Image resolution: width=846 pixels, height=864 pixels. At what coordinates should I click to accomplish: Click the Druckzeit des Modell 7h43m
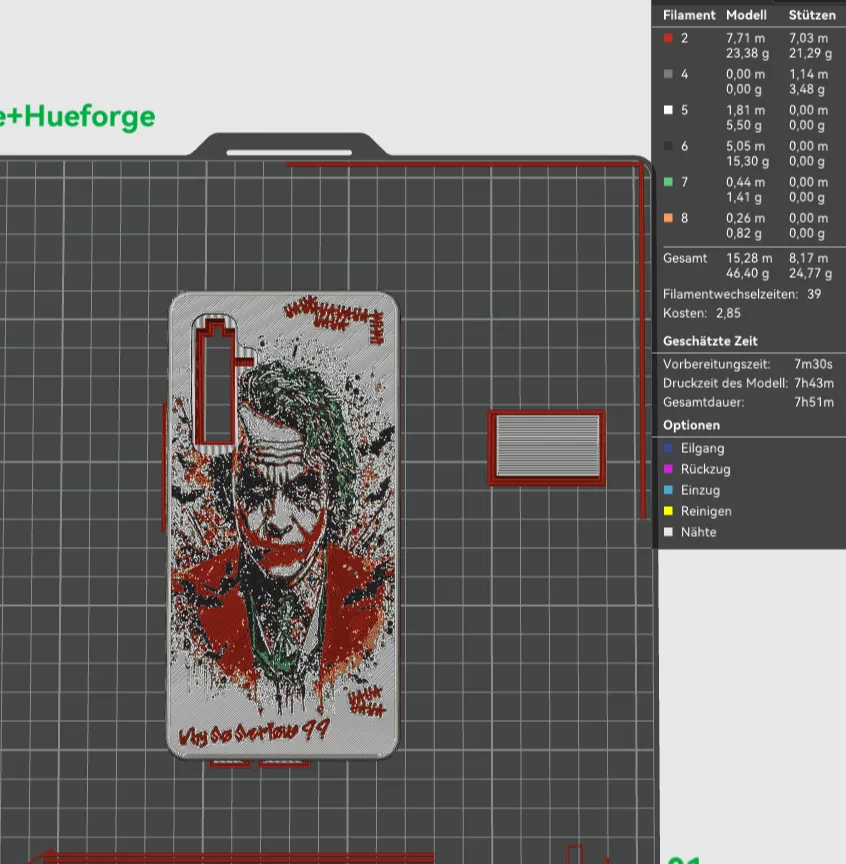pos(813,383)
